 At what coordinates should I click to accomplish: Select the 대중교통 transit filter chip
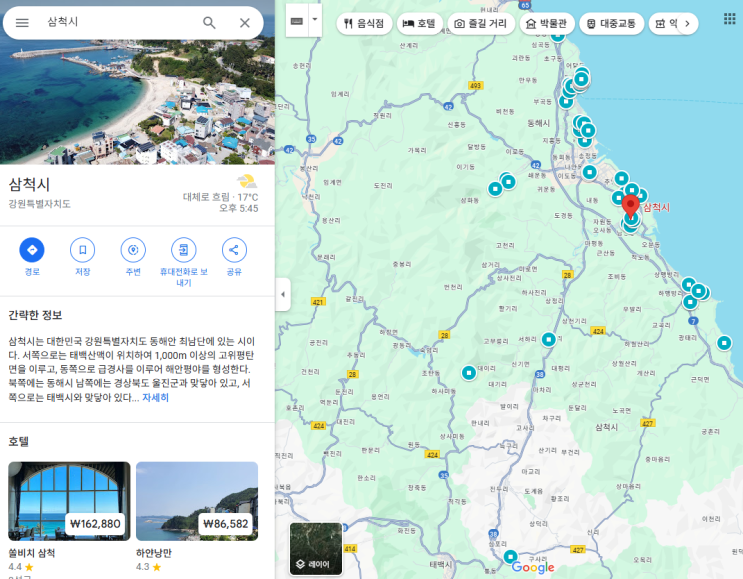pos(611,23)
